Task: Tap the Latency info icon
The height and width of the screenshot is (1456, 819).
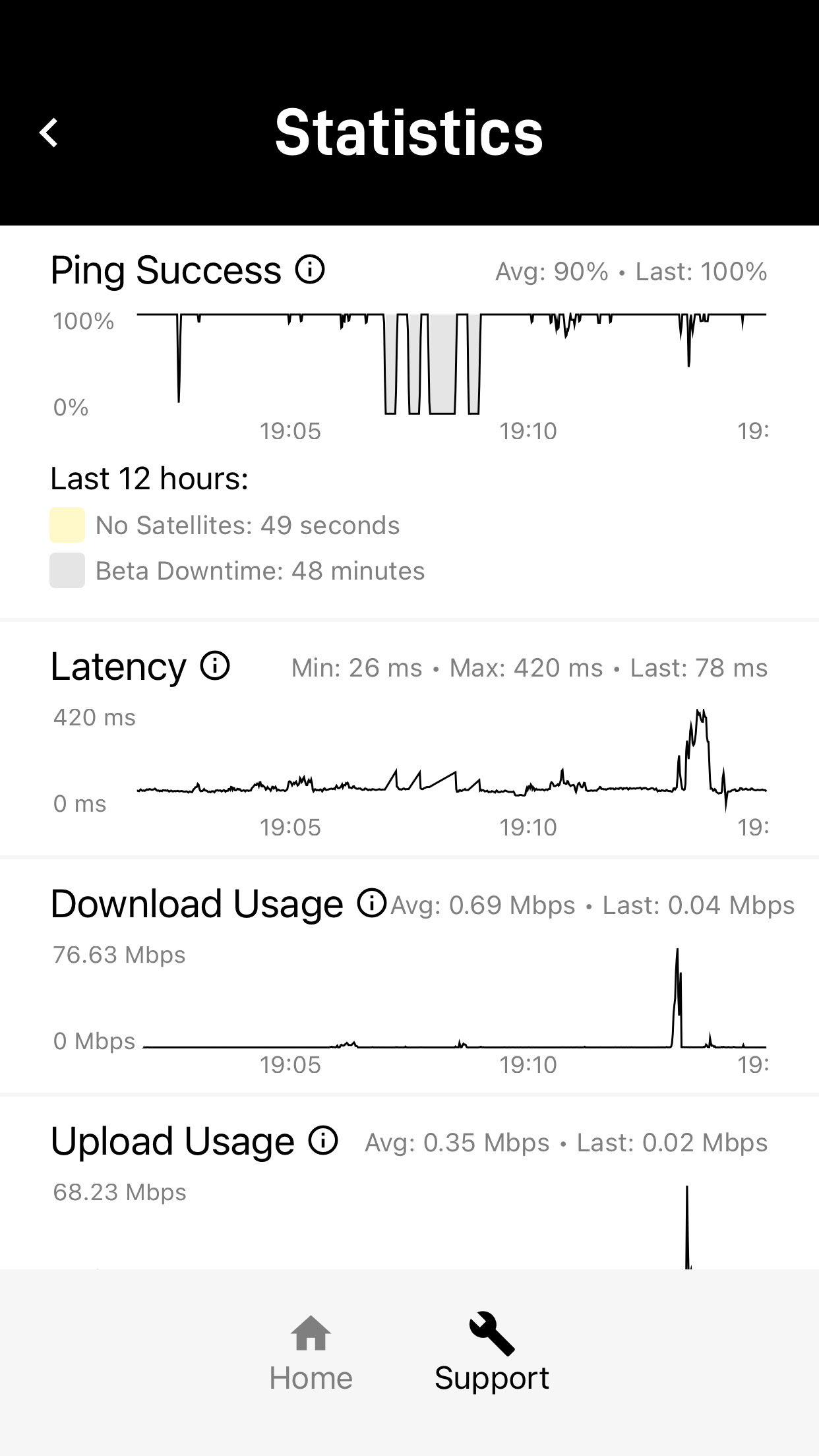Action: pos(215,665)
